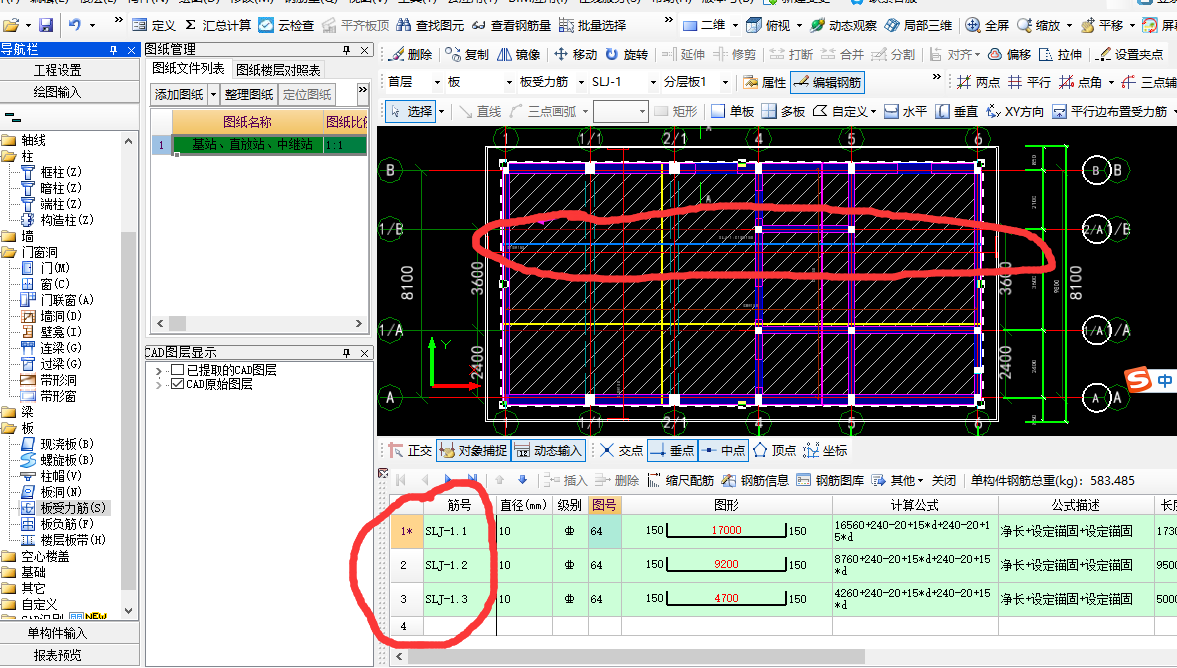
Task: Click the 复制 copy tool
Action: coord(466,54)
